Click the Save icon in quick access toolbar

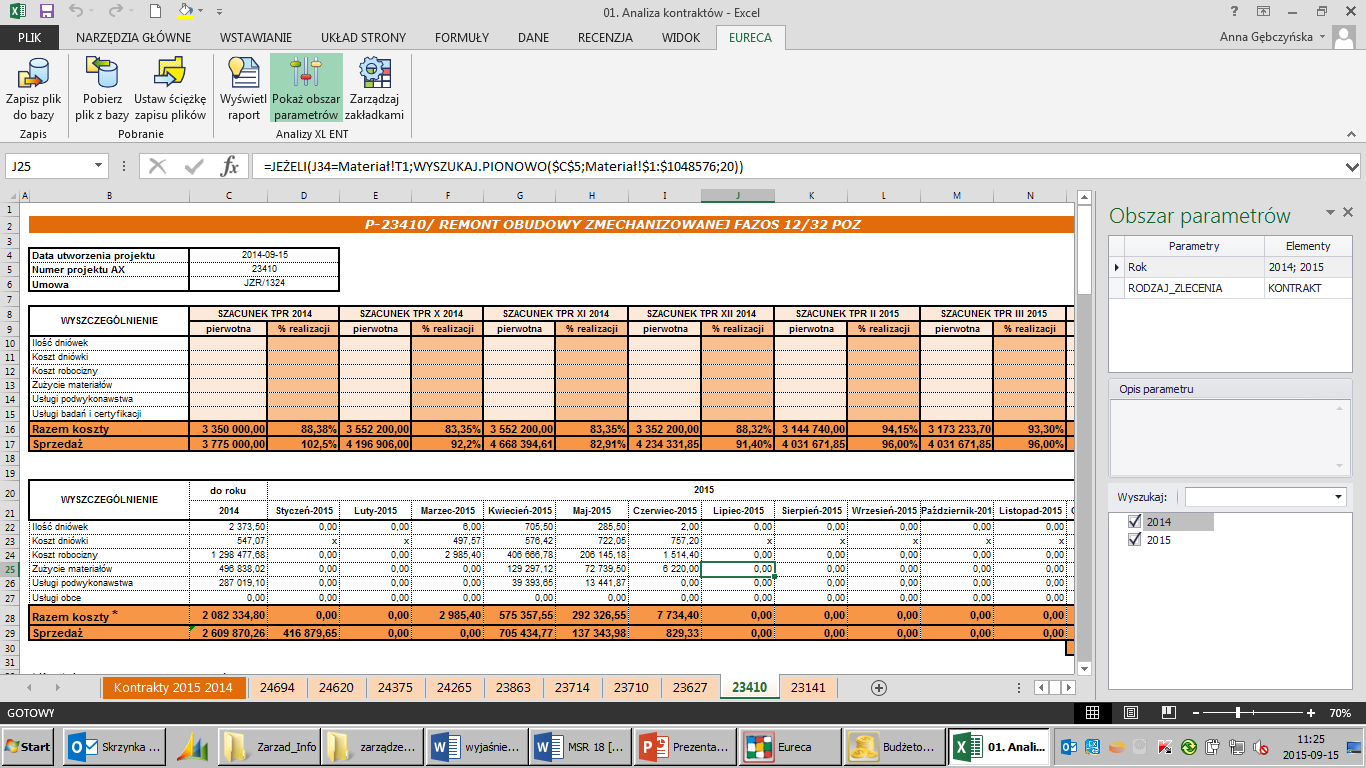pos(46,12)
